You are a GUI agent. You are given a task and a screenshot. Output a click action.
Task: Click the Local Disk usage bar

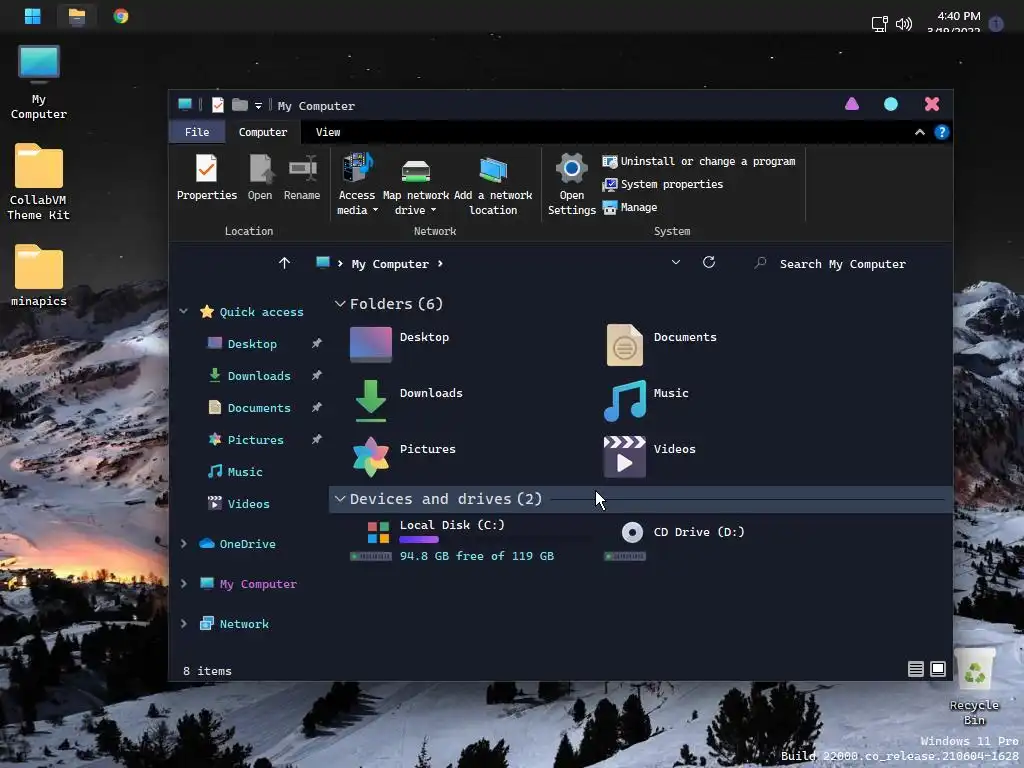point(494,539)
